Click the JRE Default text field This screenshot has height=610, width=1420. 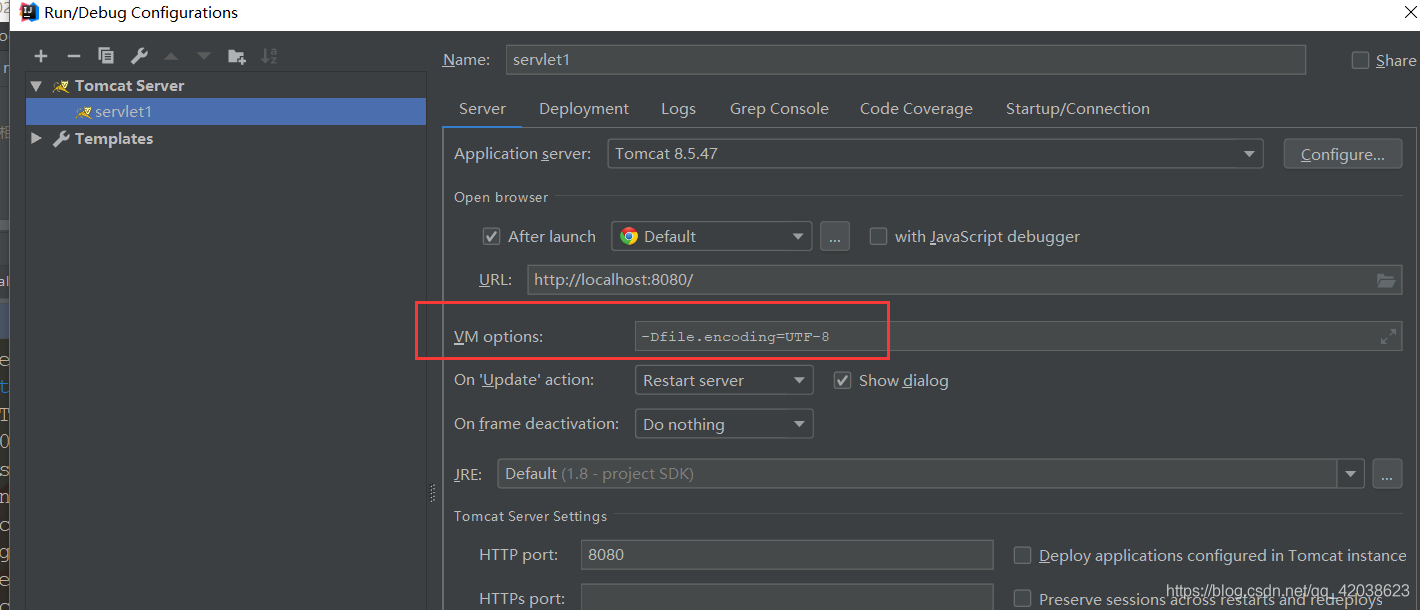(x=918, y=474)
